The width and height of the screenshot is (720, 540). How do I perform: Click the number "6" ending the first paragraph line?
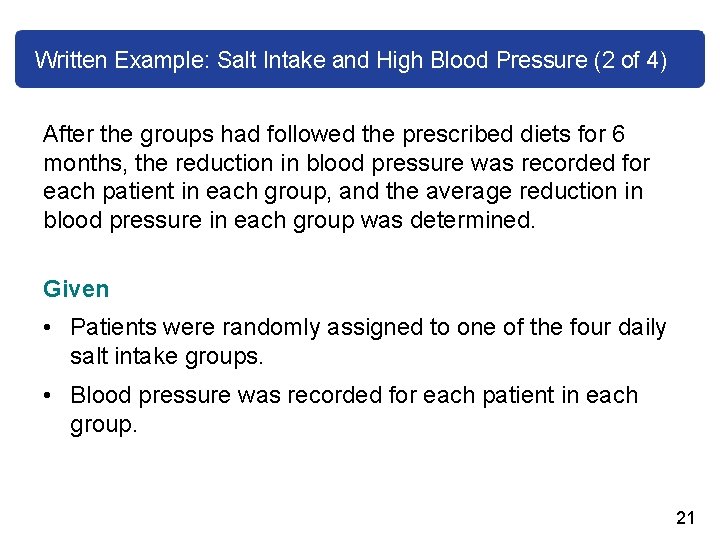619,134
